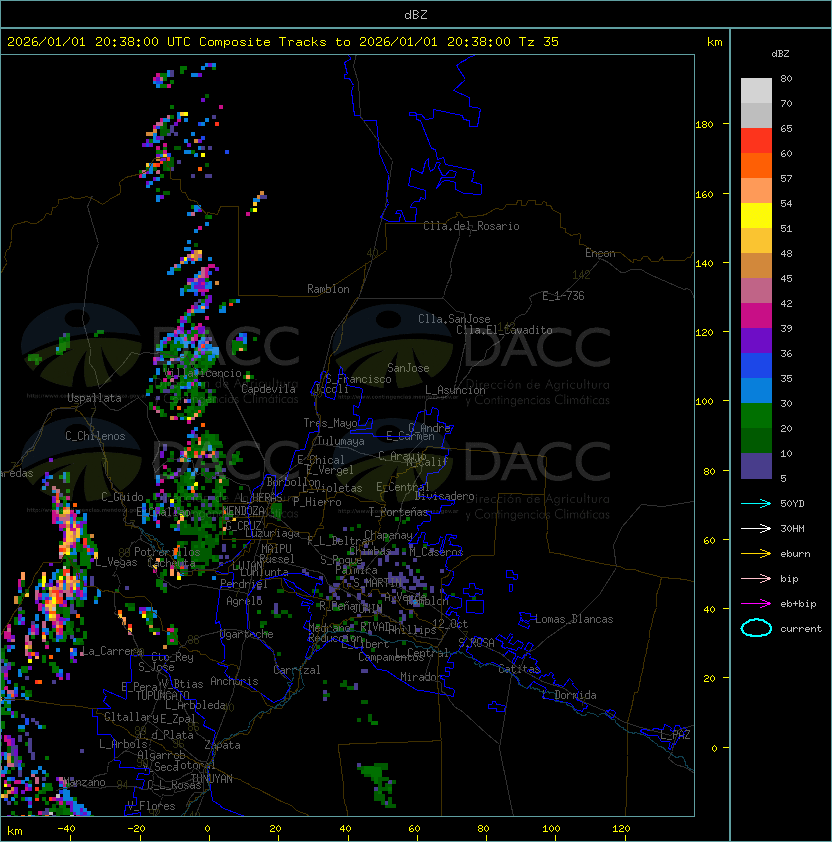The width and height of the screenshot is (832, 842).
Task: Choose the mauve 45–42 dBZ swatch
Action: (x=756, y=291)
